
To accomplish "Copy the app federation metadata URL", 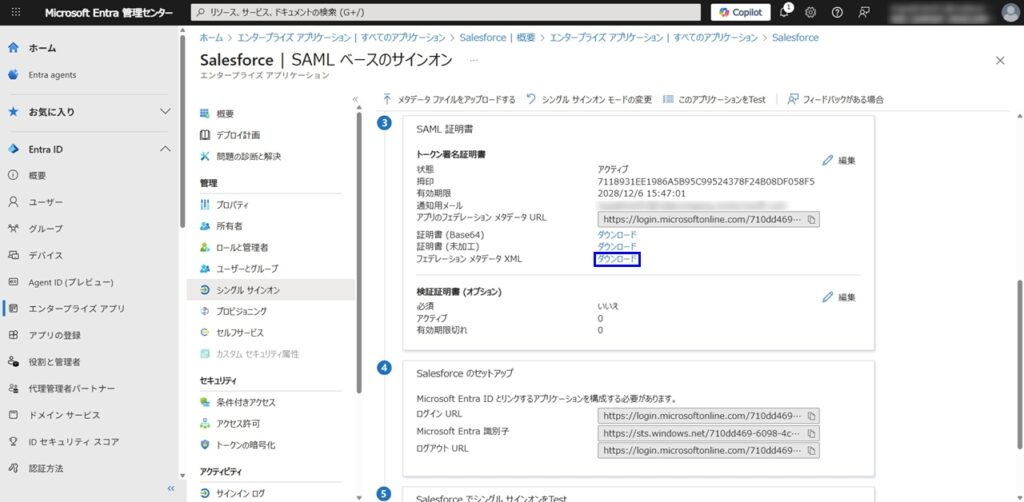I will click(x=811, y=219).
